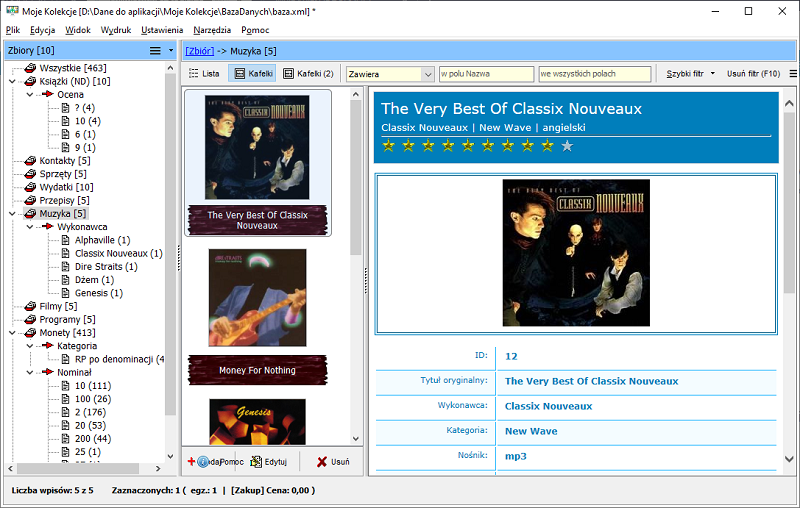Open the Edycja menu
Image resolution: width=800 pixels, height=508 pixels.
coord(42,30)
